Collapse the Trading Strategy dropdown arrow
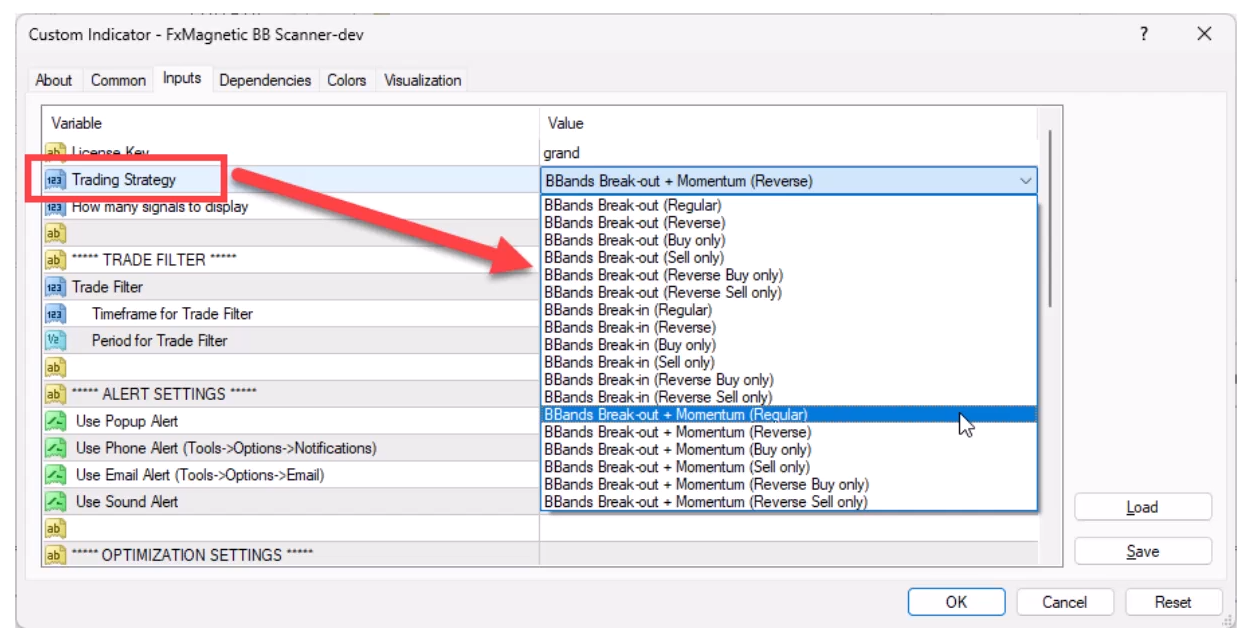 1025,181
